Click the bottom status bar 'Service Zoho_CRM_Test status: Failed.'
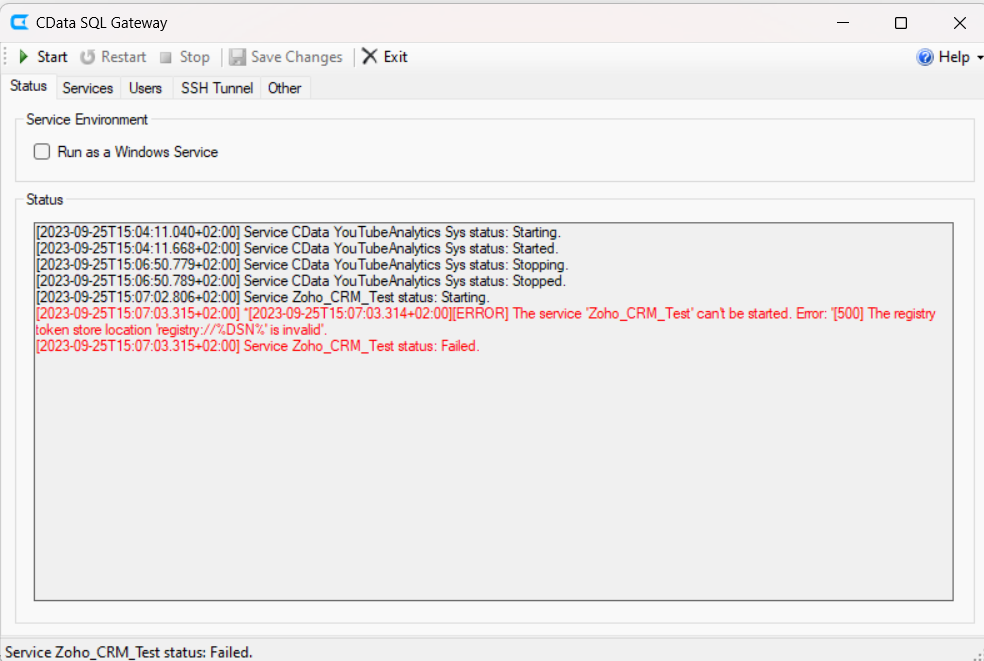 [129, 653]
